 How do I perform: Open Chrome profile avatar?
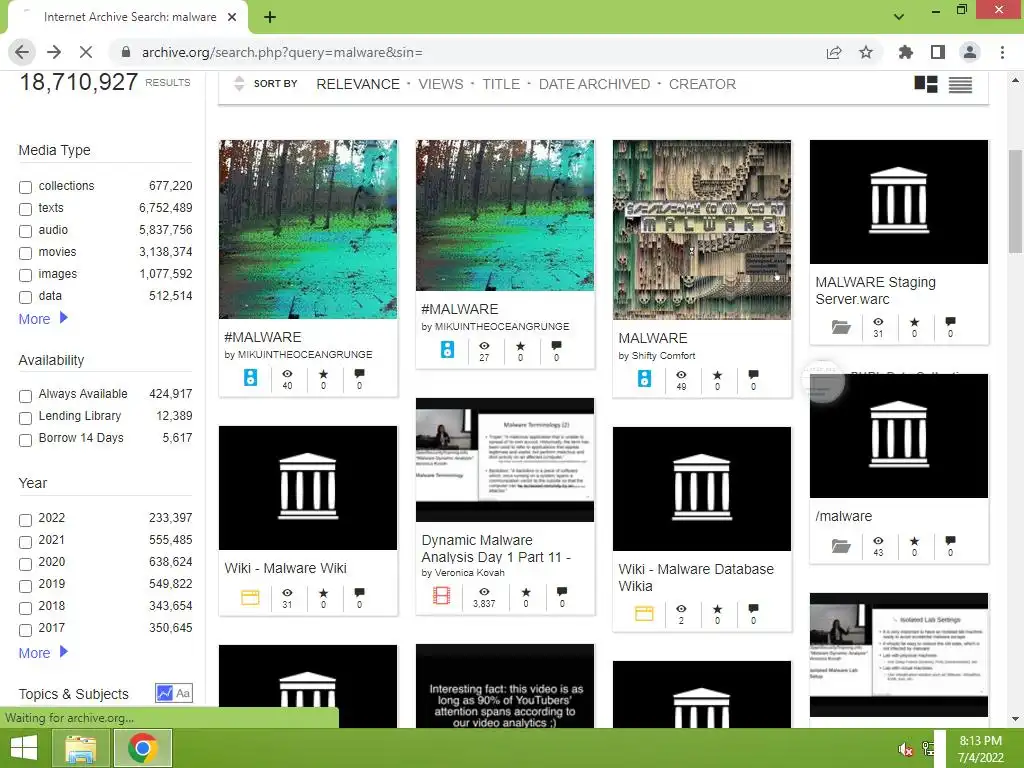coord(970,52)
